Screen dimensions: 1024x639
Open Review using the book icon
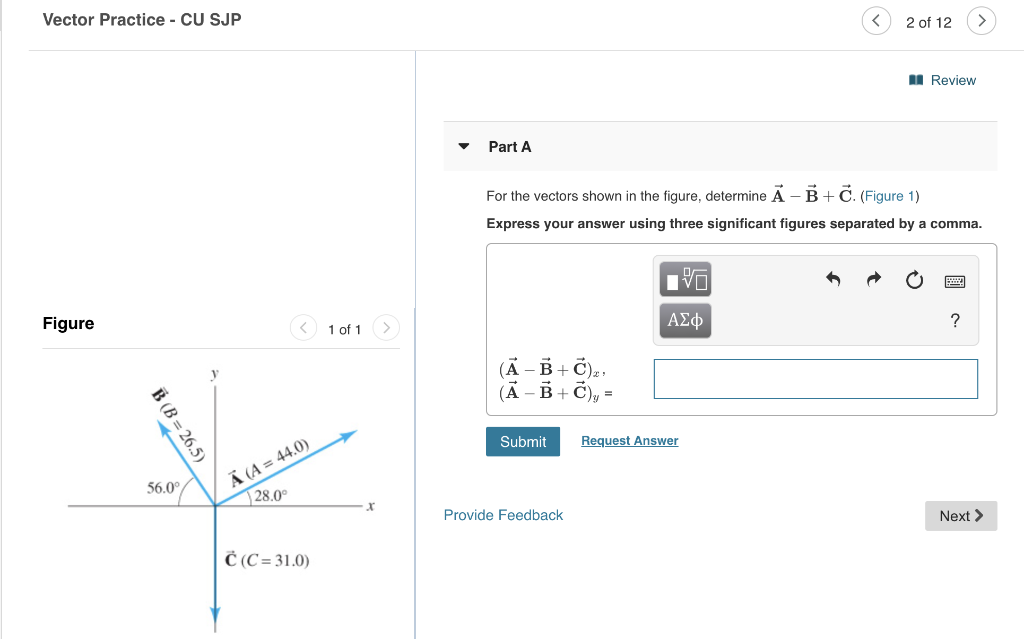click(916, 80)
